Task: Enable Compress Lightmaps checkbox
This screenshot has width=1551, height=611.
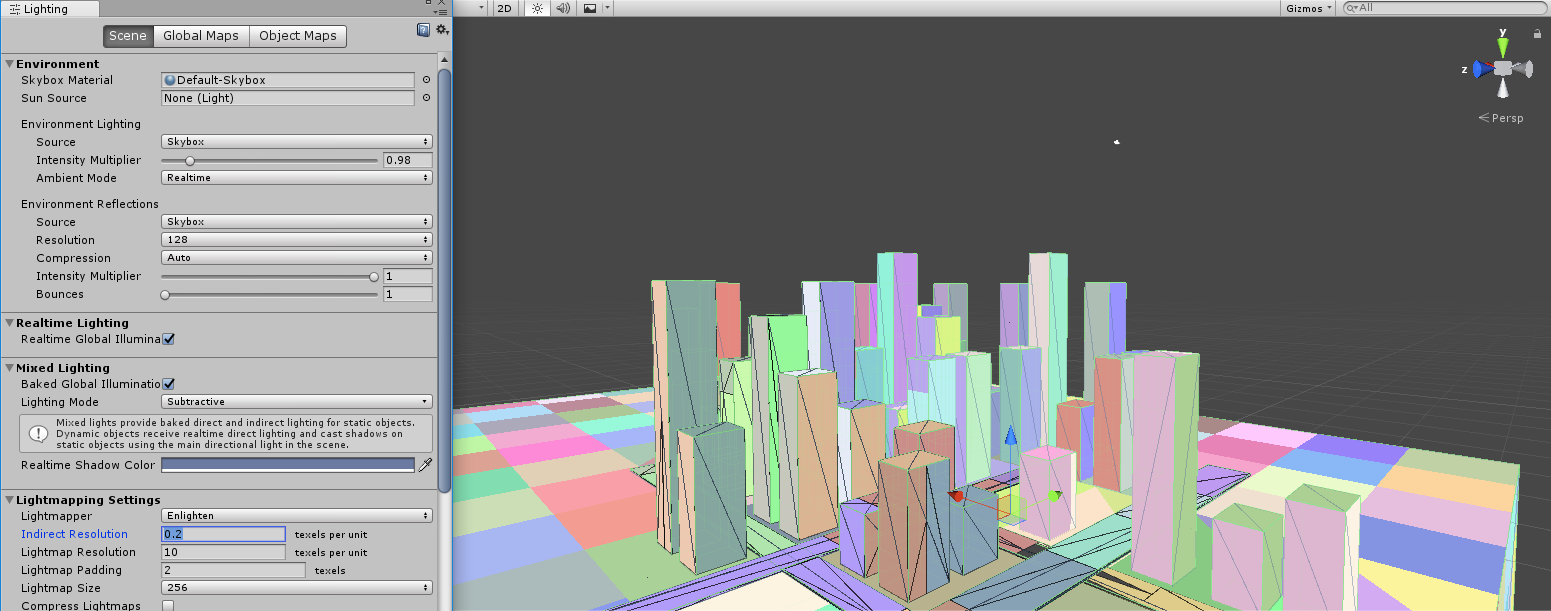Action: click(x=168, y=606)
